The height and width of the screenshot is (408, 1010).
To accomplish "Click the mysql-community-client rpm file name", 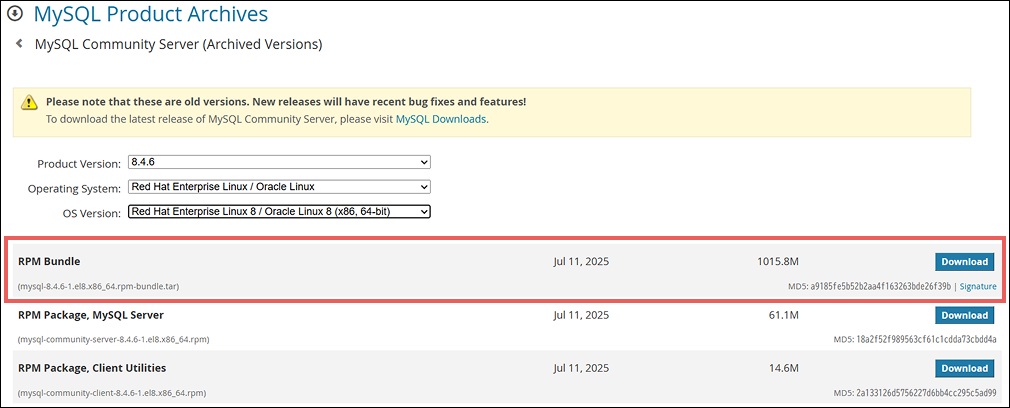I will coord(112,393).
